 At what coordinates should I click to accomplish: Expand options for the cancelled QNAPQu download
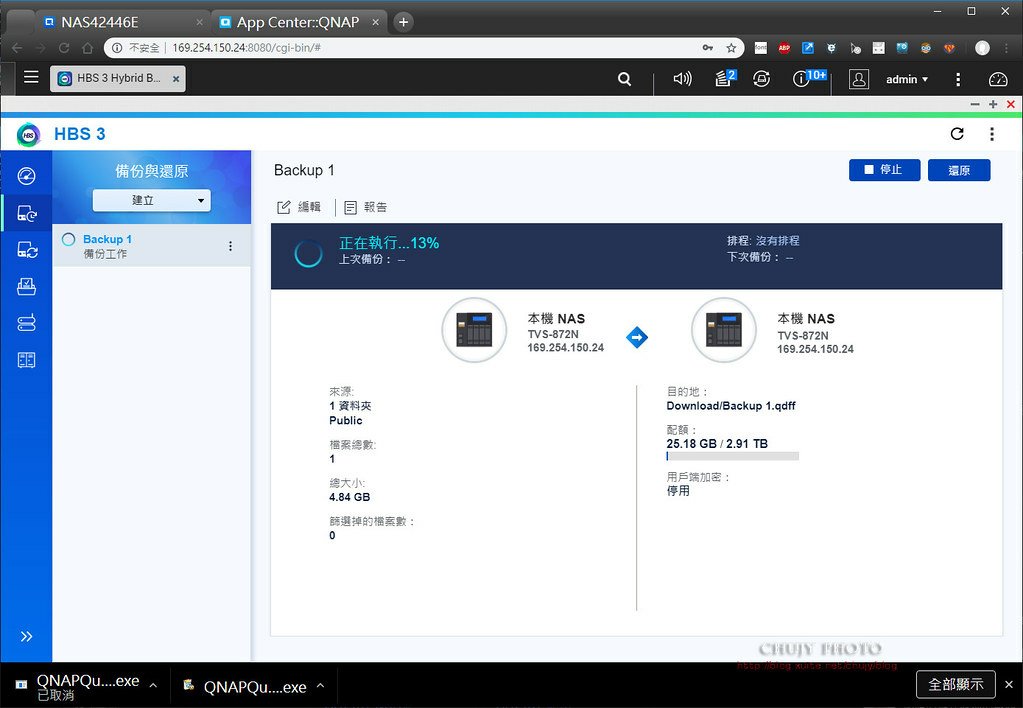pyautogui.click(x=153, y=685)
